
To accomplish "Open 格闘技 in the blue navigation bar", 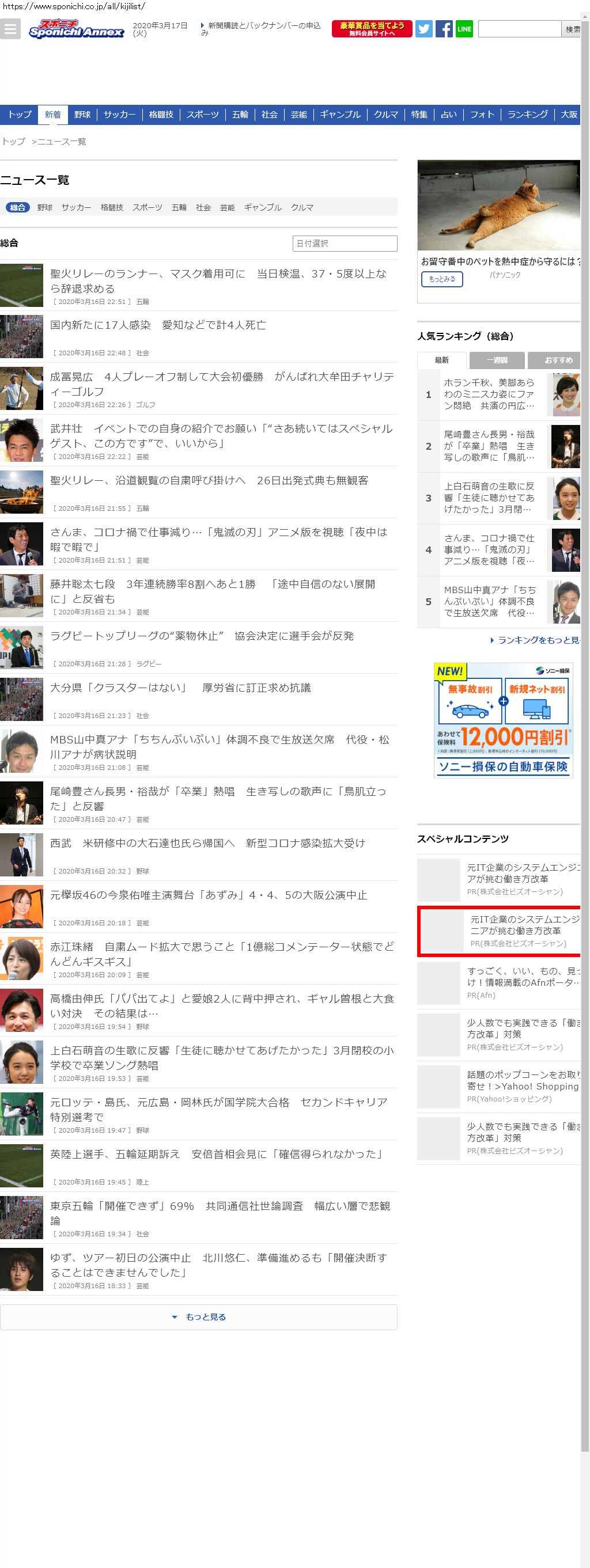I will pos(161,115).
